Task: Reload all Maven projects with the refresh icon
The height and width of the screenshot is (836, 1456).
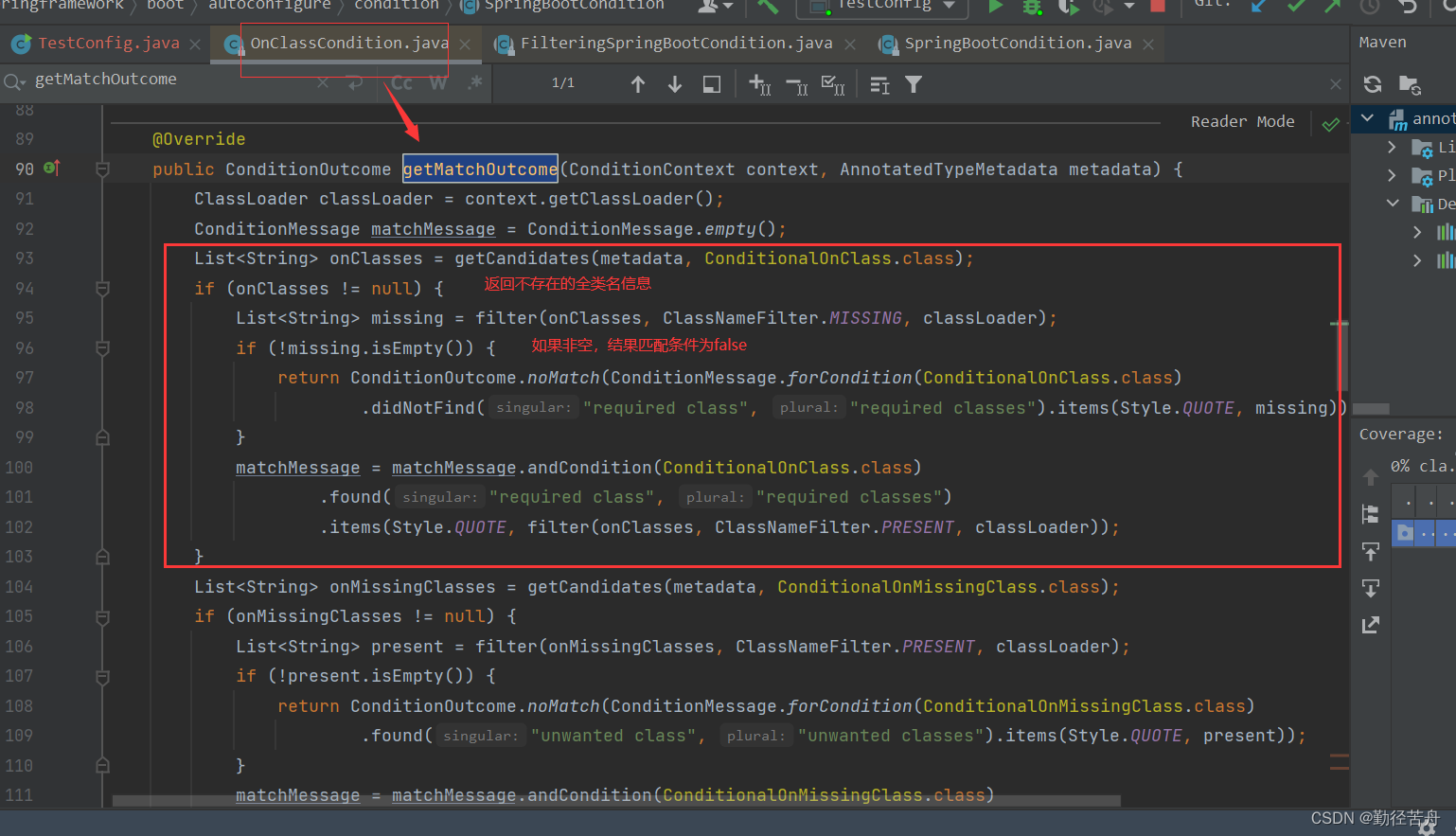Action: 1373,84
